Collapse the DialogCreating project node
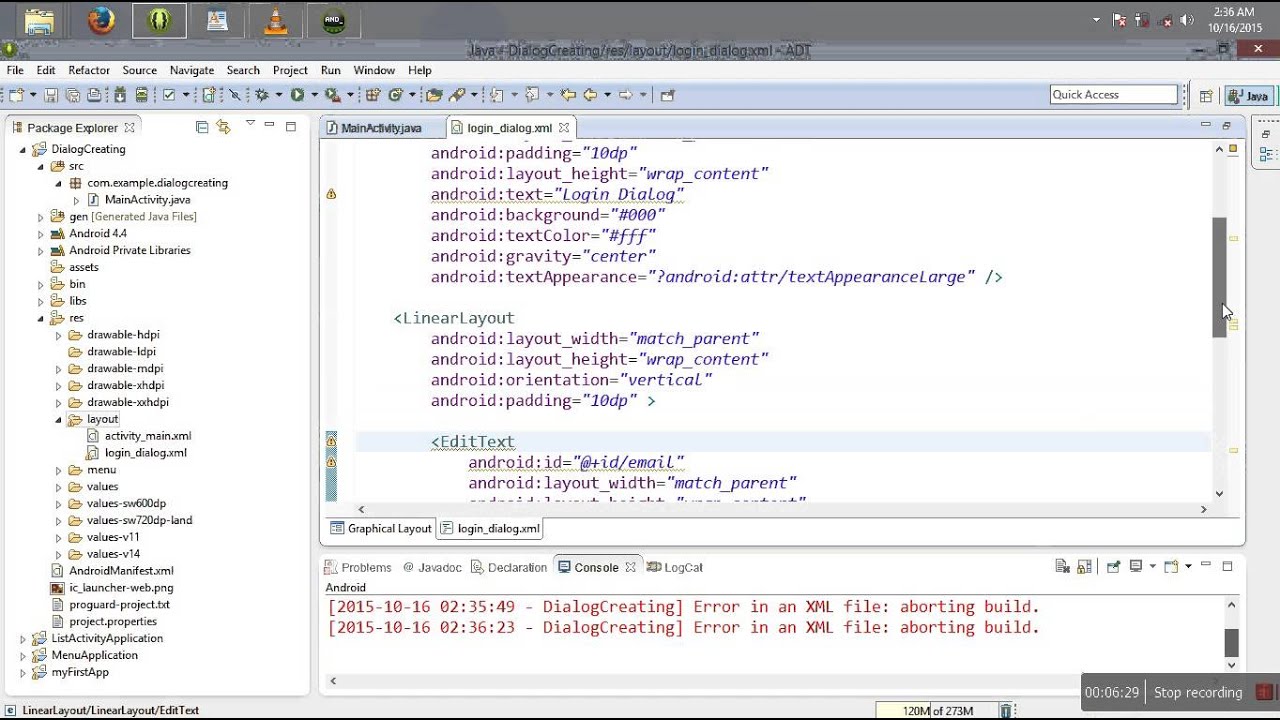The width and height of the screenshot is (1280, 720). 23,149
